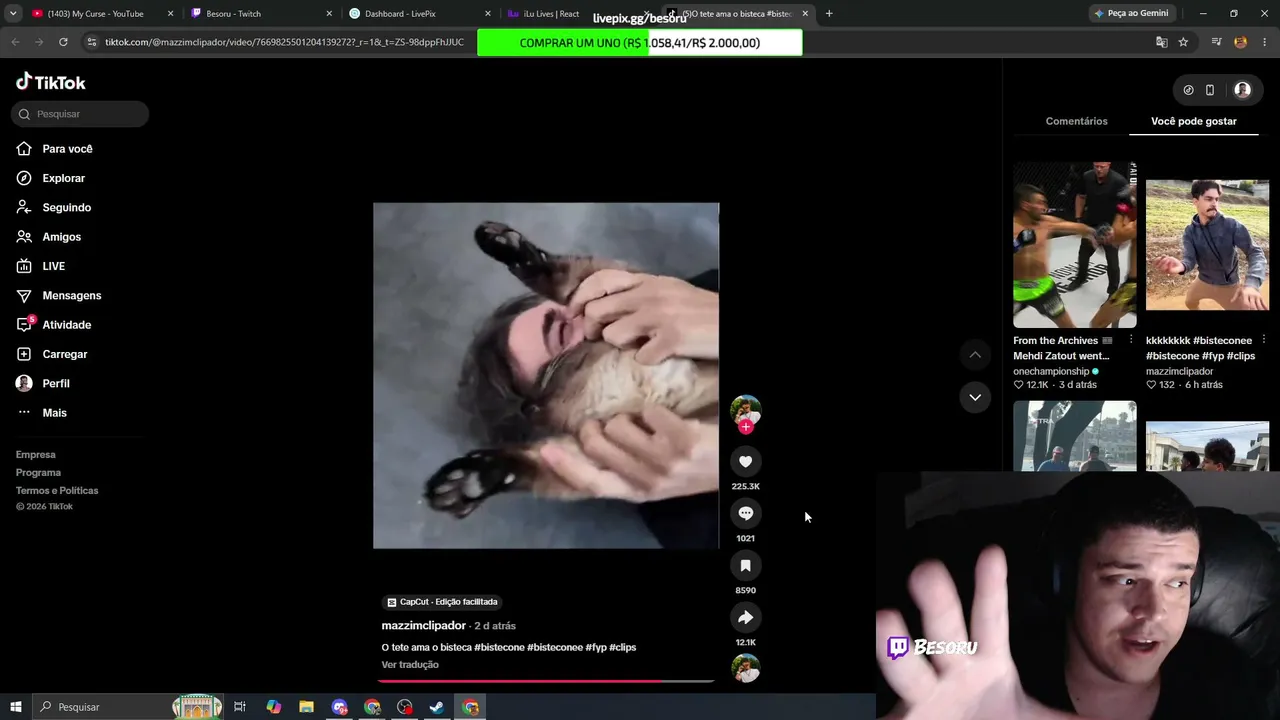Click the #bistecone hashtag

[x=499, y=648]
